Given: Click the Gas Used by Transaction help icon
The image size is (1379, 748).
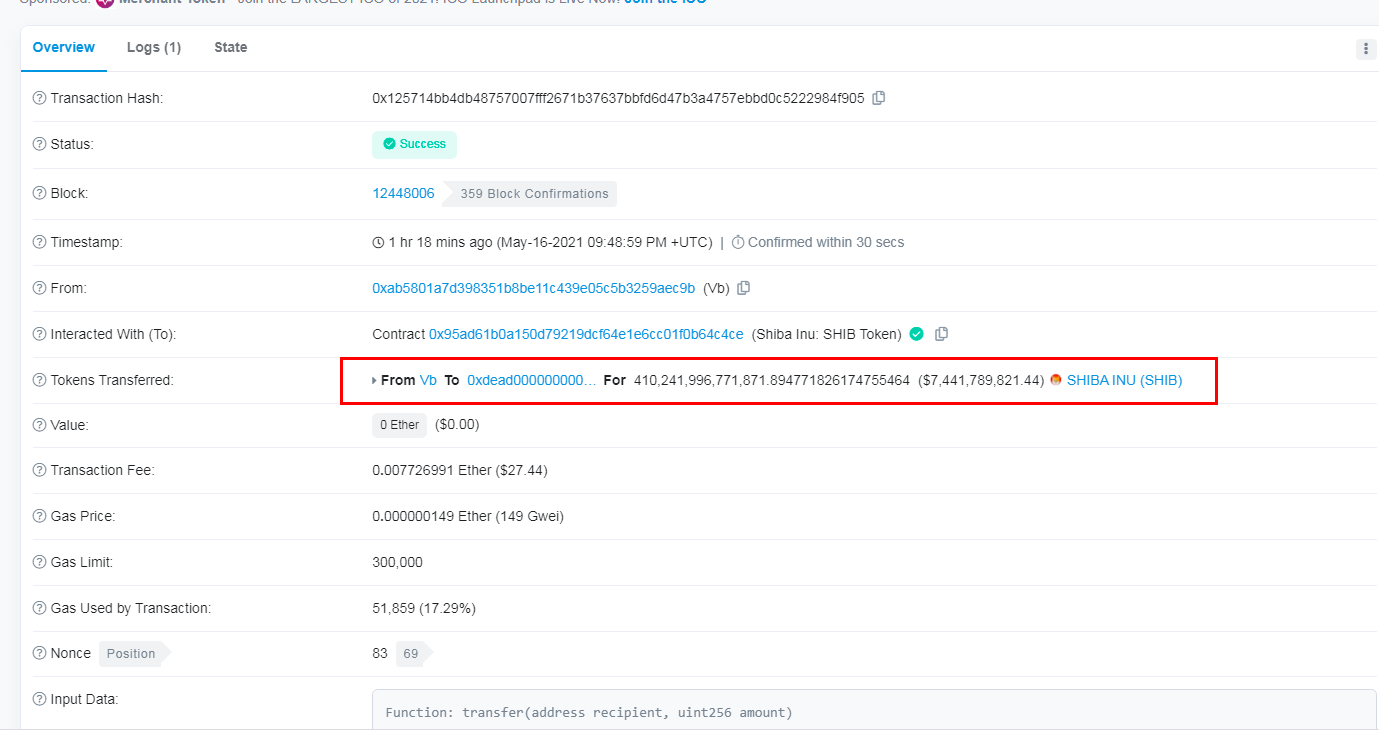Looking at the screenshot, I should (x=39, y=608).
